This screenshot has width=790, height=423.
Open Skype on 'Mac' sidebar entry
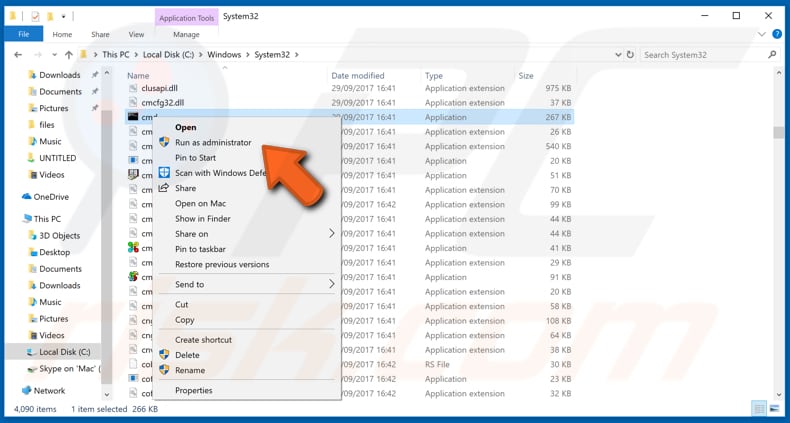(70, 369)
